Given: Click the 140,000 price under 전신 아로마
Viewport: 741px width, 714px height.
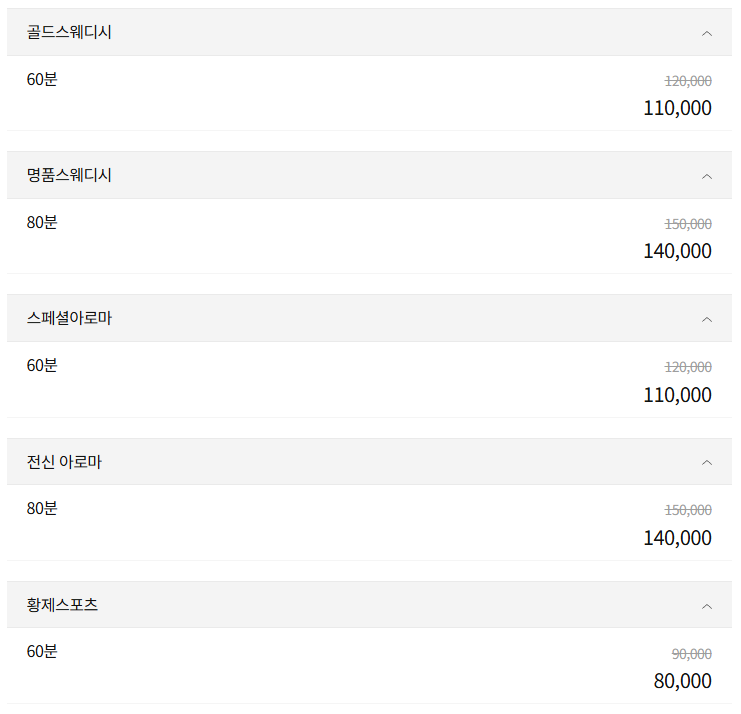Looking at the screenshot, I should click(677, 538).
